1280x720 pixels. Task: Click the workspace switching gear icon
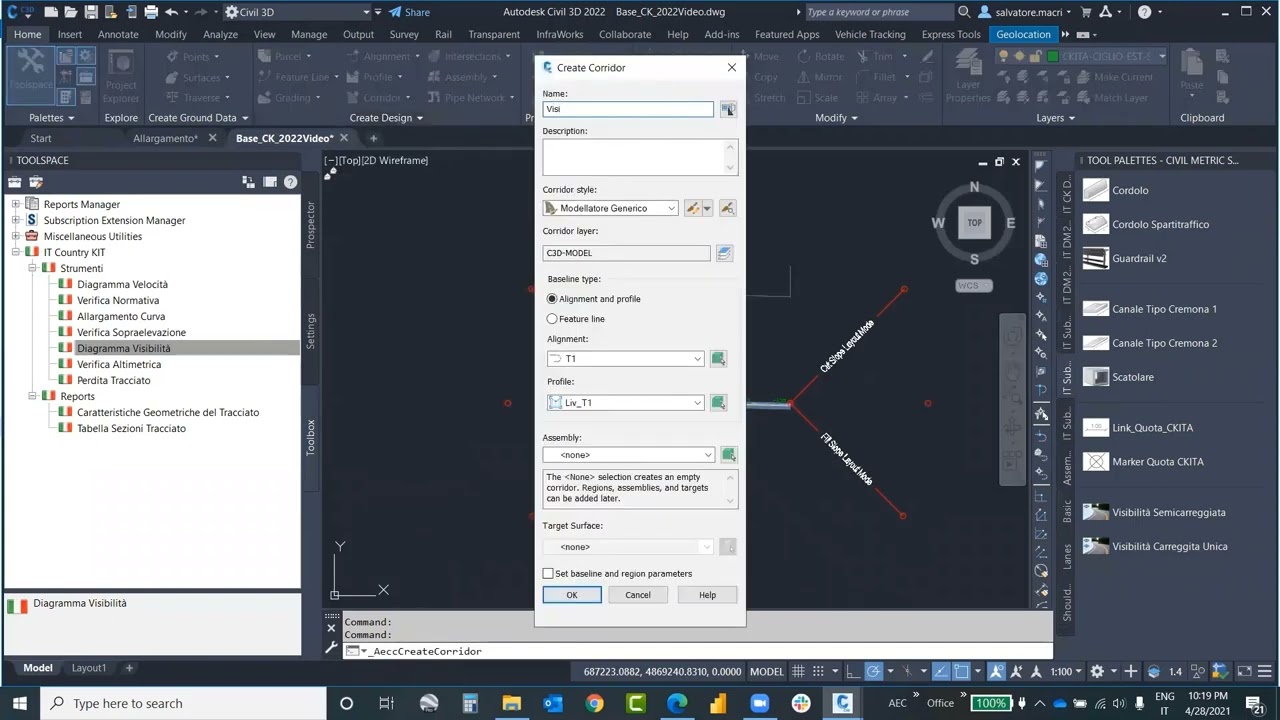coord(1097,672)
